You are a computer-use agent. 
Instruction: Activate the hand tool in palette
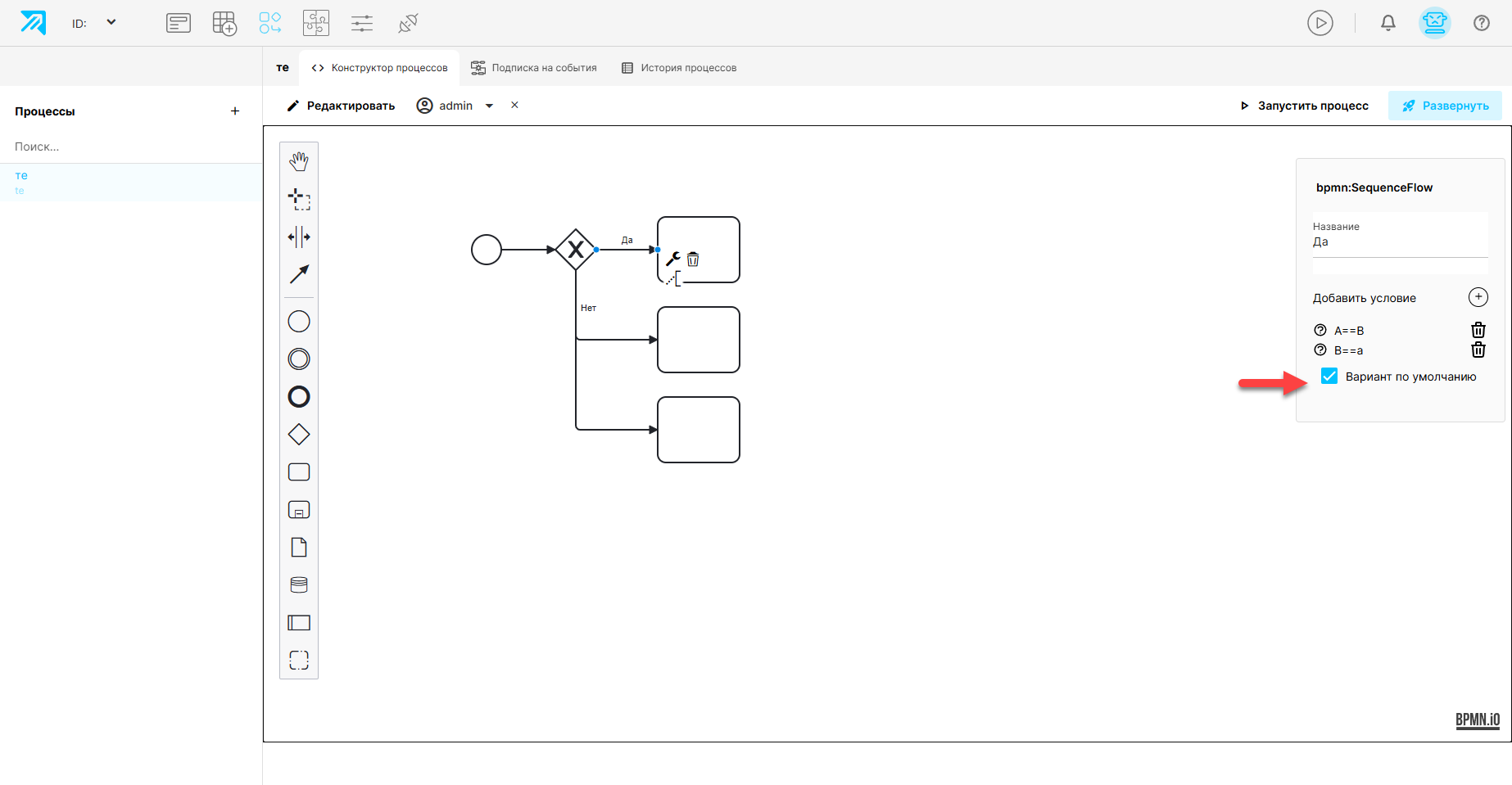[299, 161]
